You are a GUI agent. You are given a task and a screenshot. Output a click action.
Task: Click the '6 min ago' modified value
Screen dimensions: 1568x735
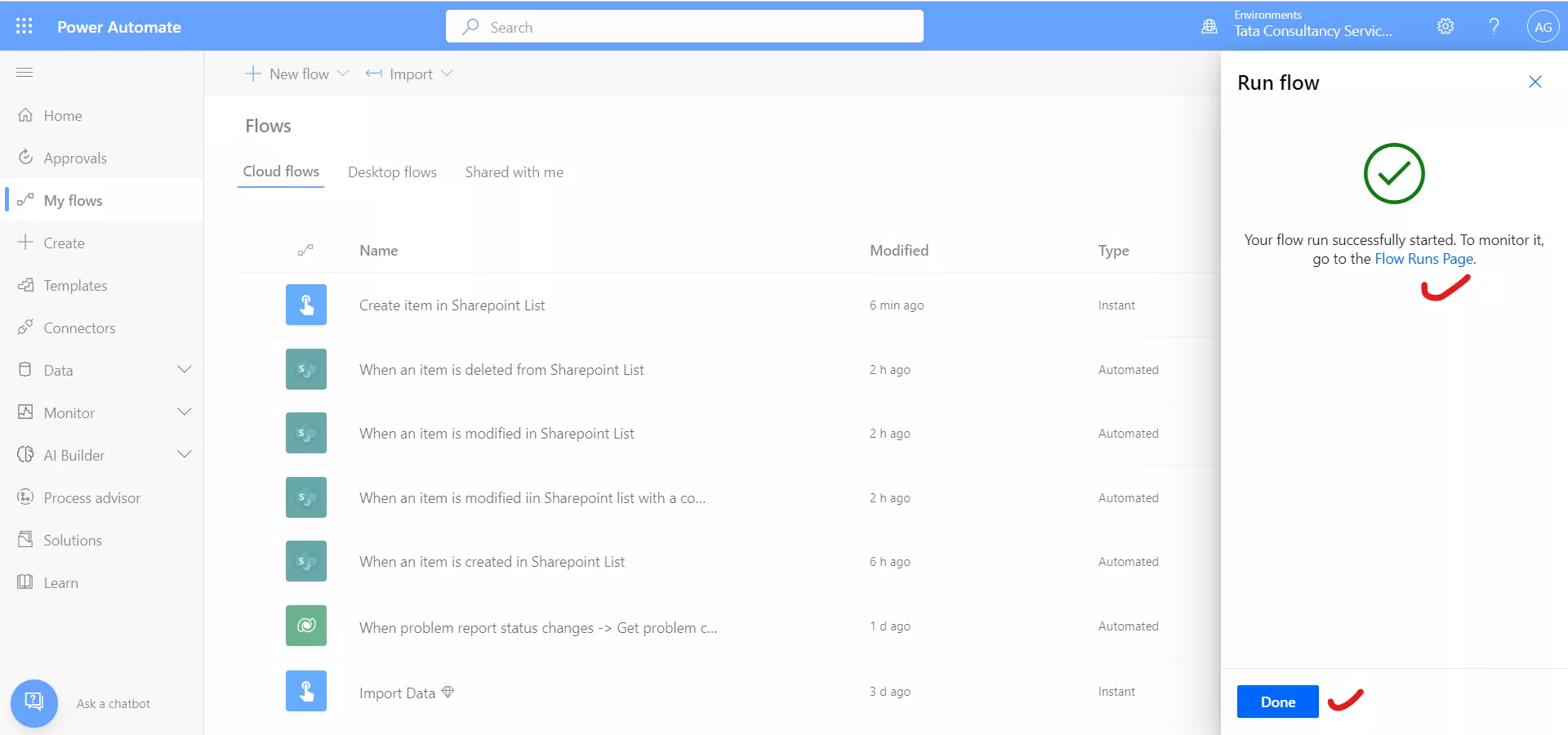pos(897,305)
